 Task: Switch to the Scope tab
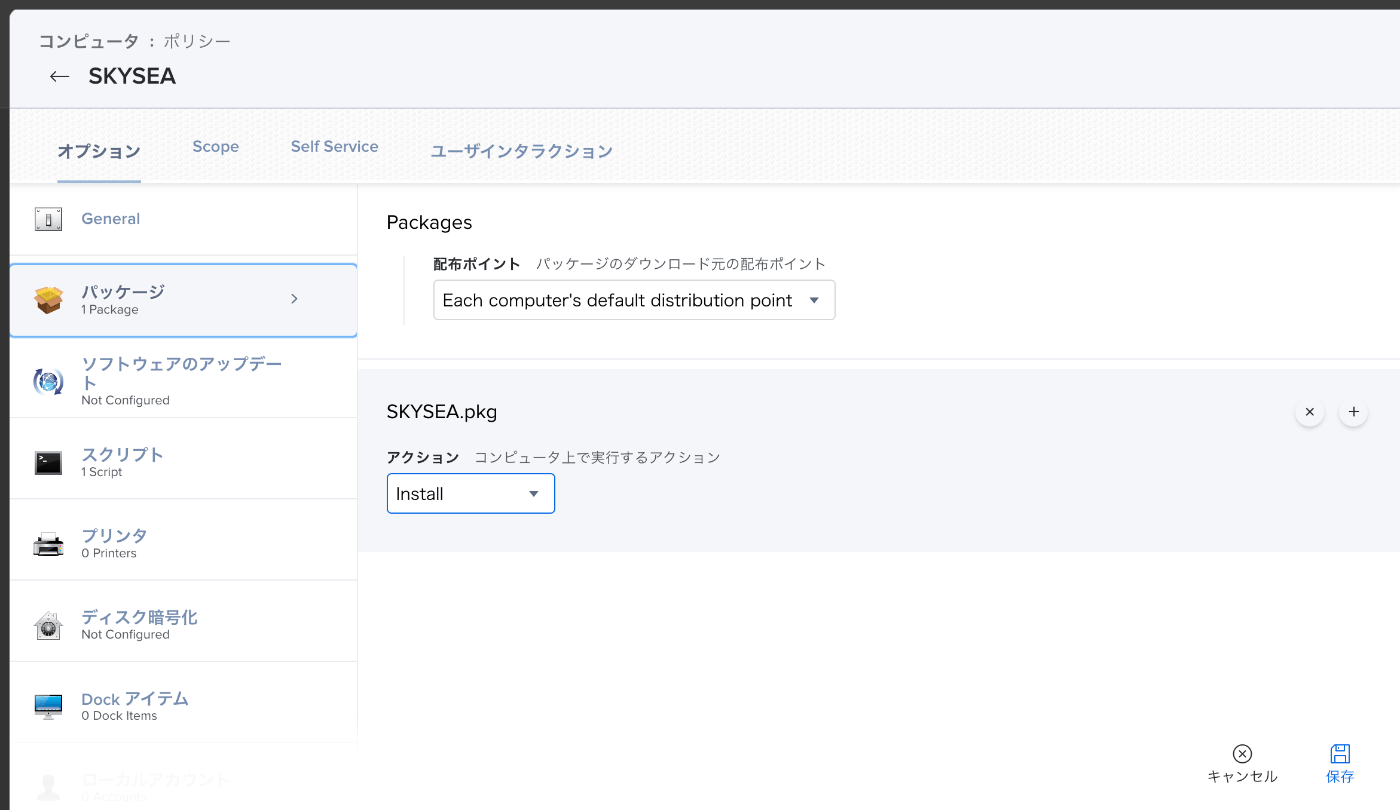pyautogui.click(x=216, y=146)
